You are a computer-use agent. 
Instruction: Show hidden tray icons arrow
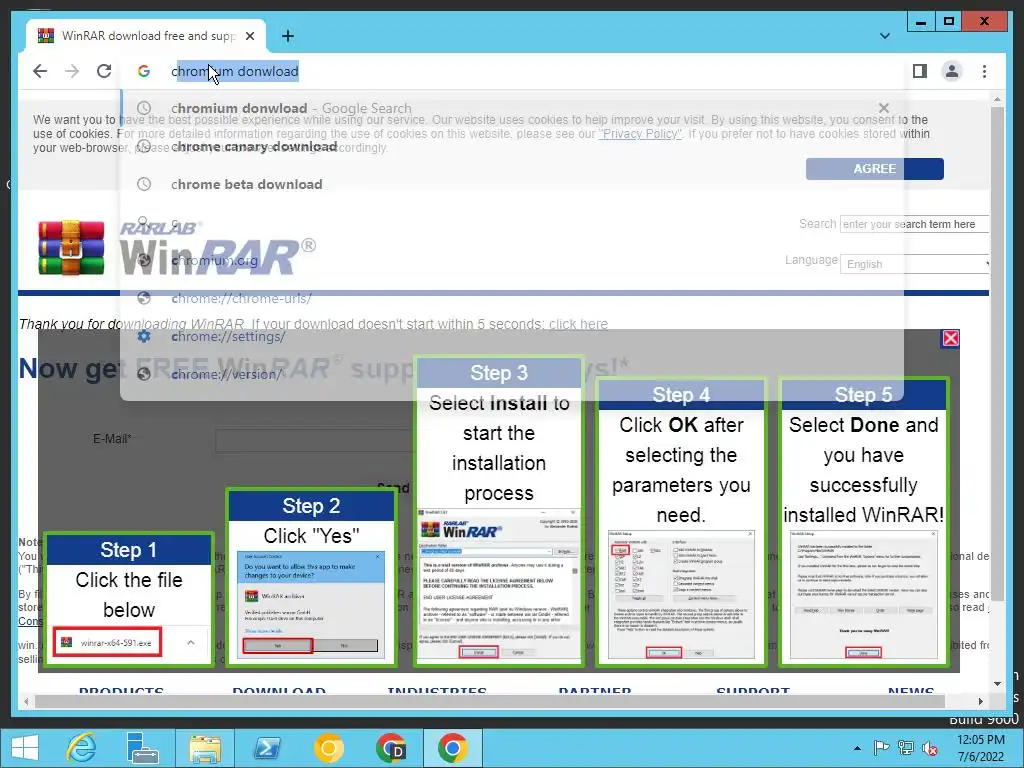[857, 748]
